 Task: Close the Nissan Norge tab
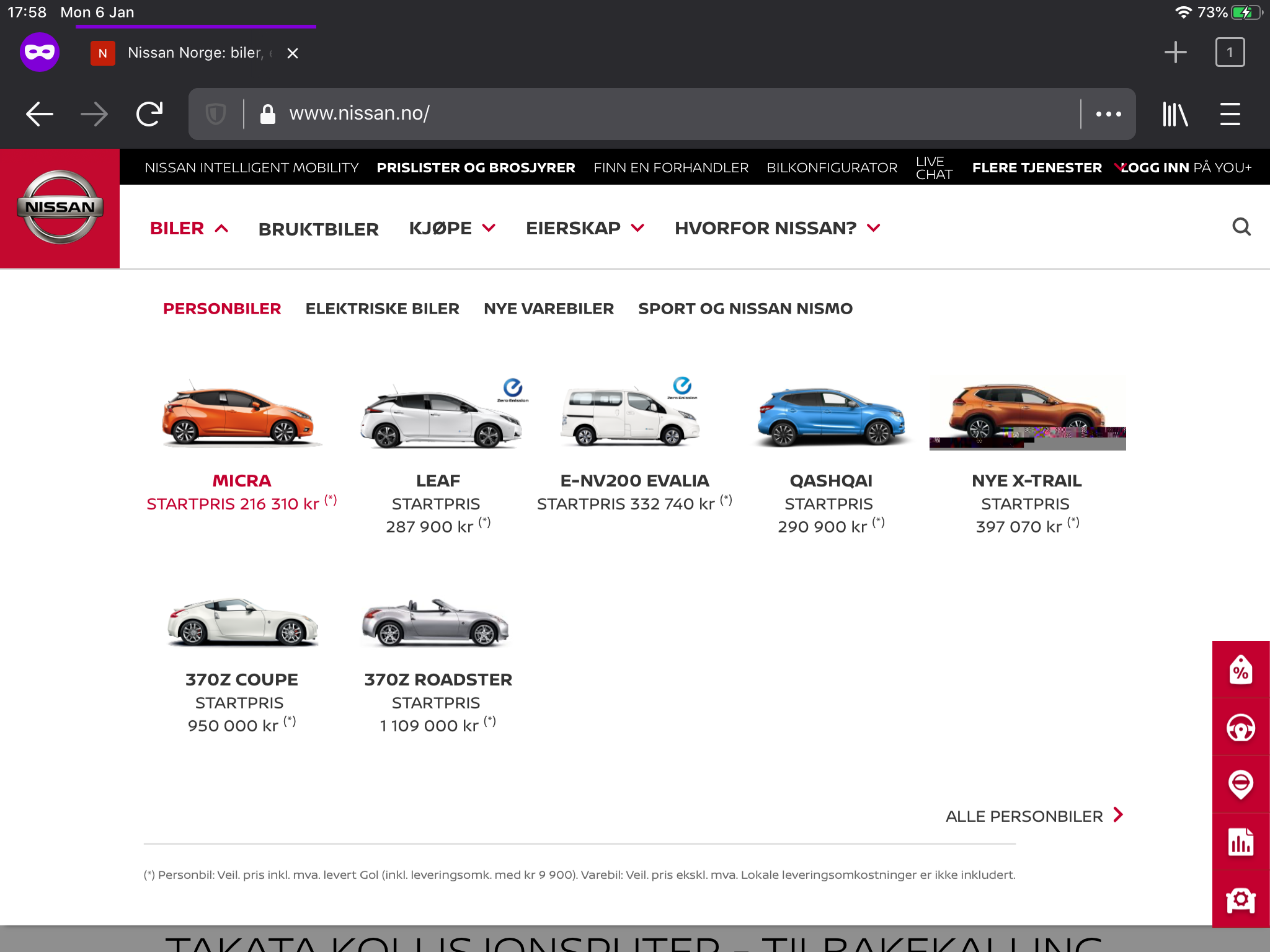293,53
